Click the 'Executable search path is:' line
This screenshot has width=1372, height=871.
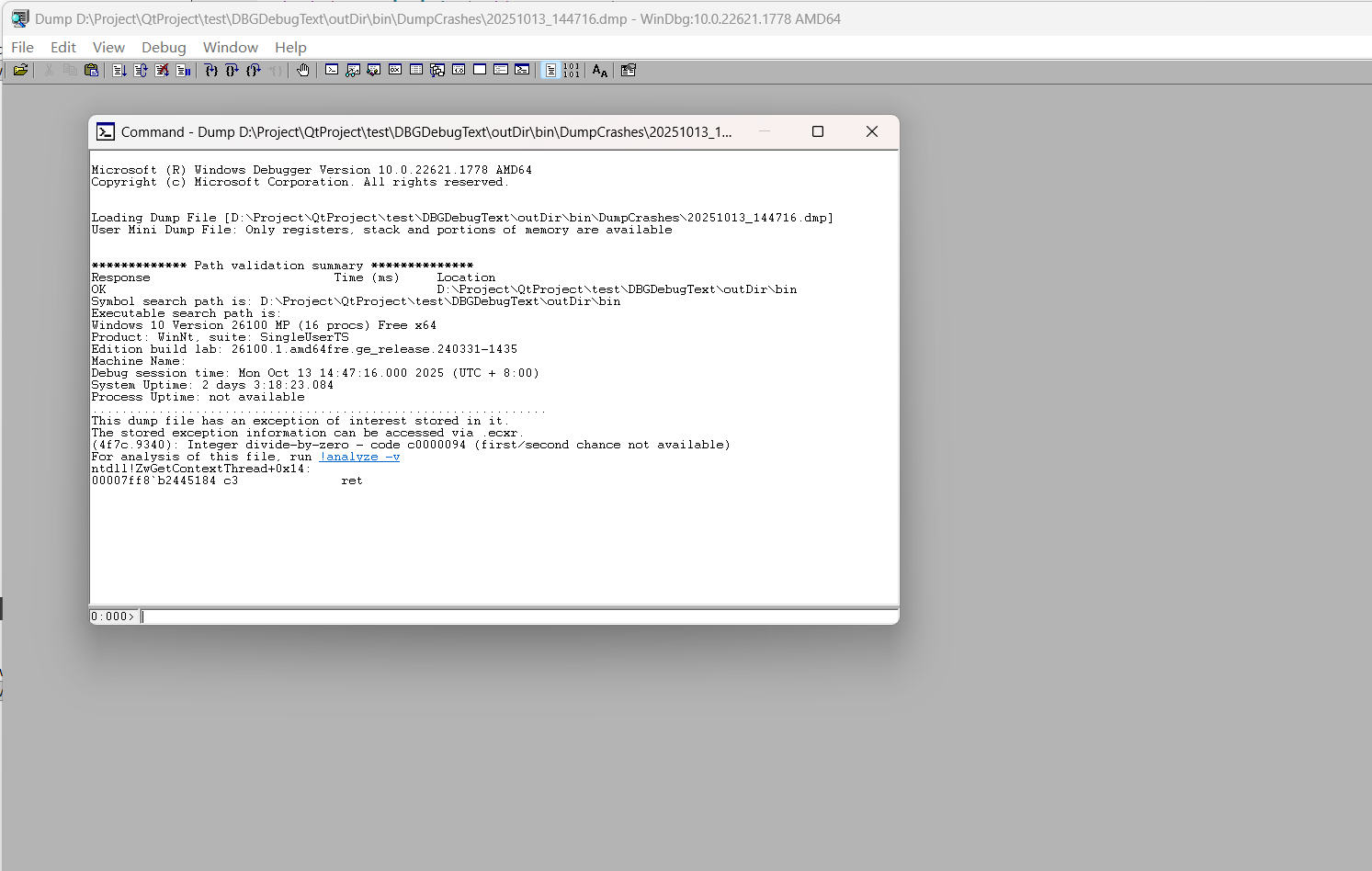(x=187, y=313)
